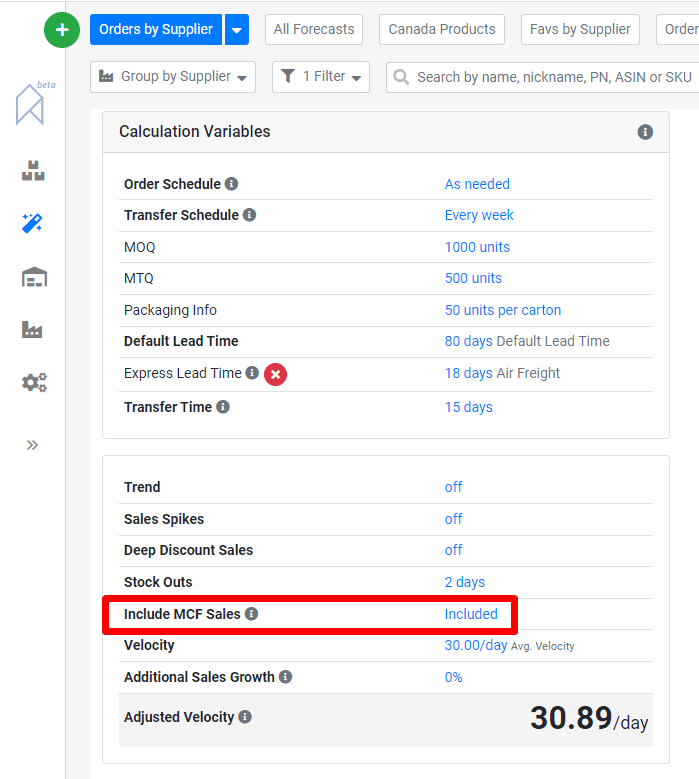This screenshot has width=699, height=779.
Task: Select the magic wand forecast icon
Action: click(32, 223)
